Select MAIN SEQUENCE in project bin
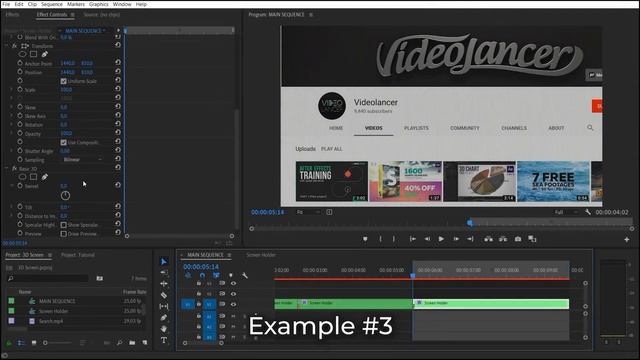The width and height of the screenshot is (640, 360). point(57,301)
